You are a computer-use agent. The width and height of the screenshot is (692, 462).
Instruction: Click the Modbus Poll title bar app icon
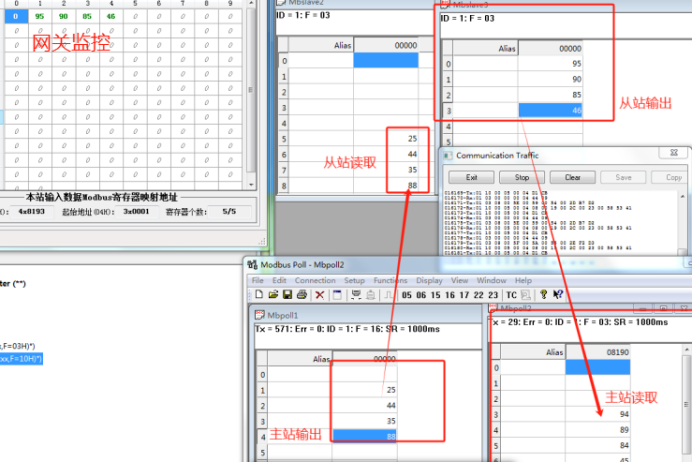(x=252, y=265)
